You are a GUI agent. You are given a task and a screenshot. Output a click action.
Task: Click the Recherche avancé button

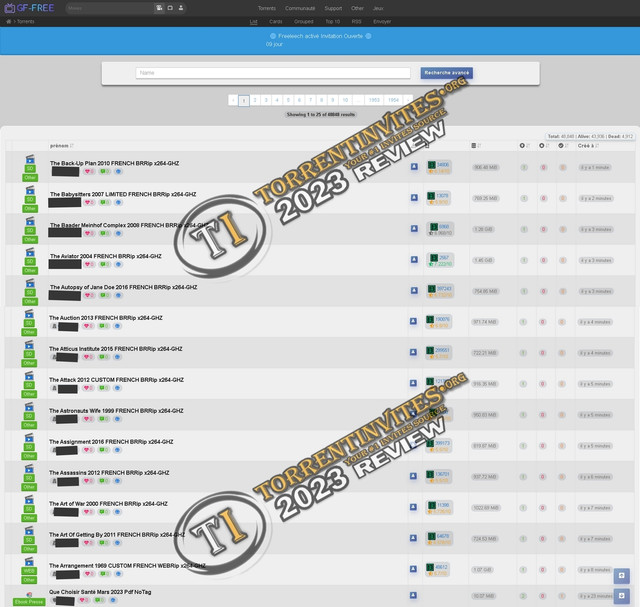(x=447, y=73)
